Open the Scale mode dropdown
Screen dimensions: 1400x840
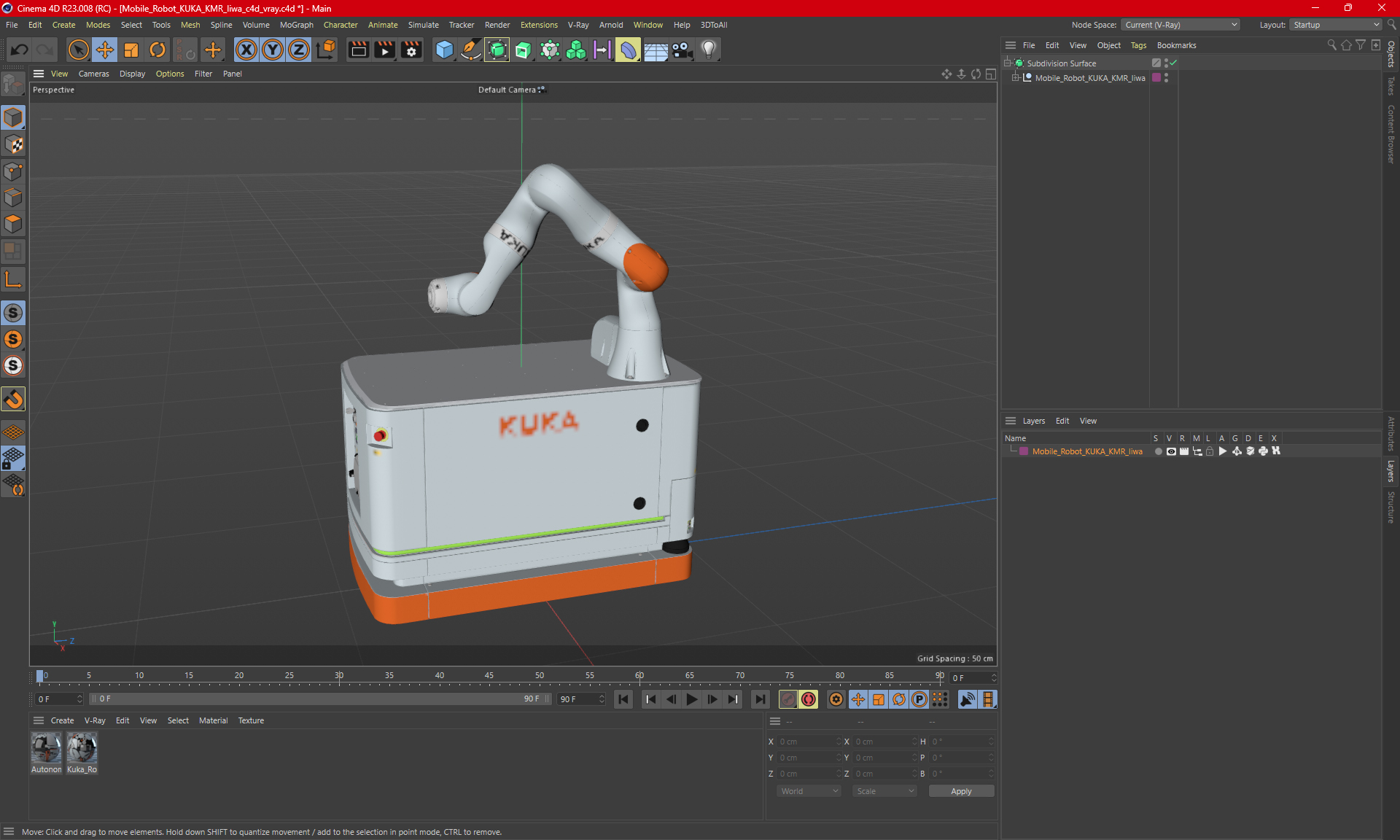(884, 791)
